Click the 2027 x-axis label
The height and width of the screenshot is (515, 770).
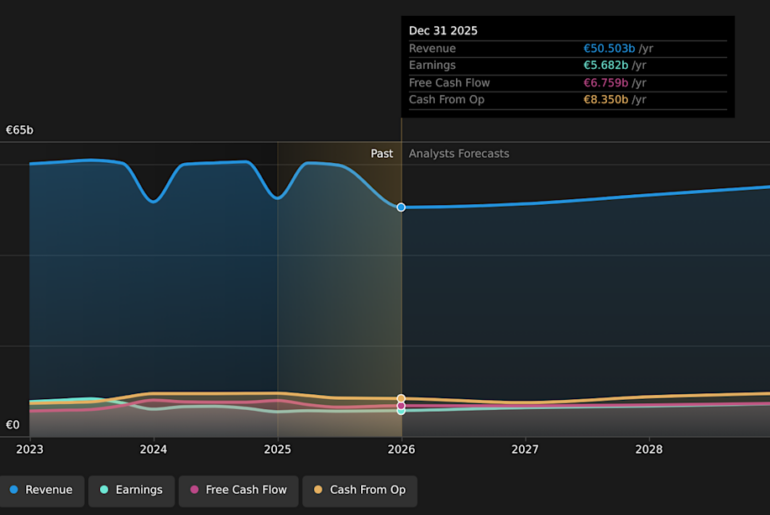pyautogui.click(x=525, y=450)
